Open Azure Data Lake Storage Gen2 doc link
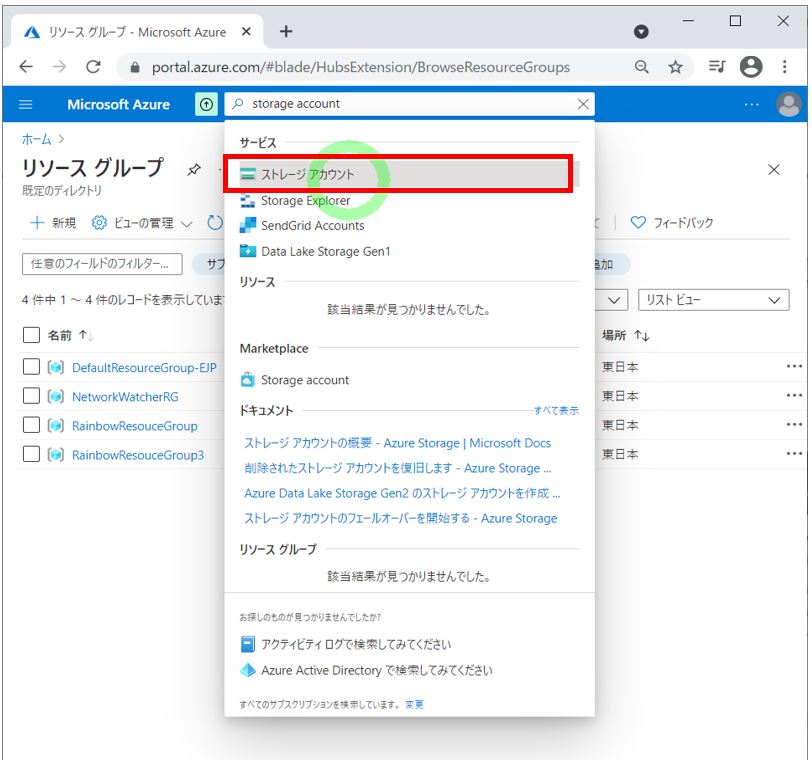Viewport: 812px width, 760px height. coord(402,493)
